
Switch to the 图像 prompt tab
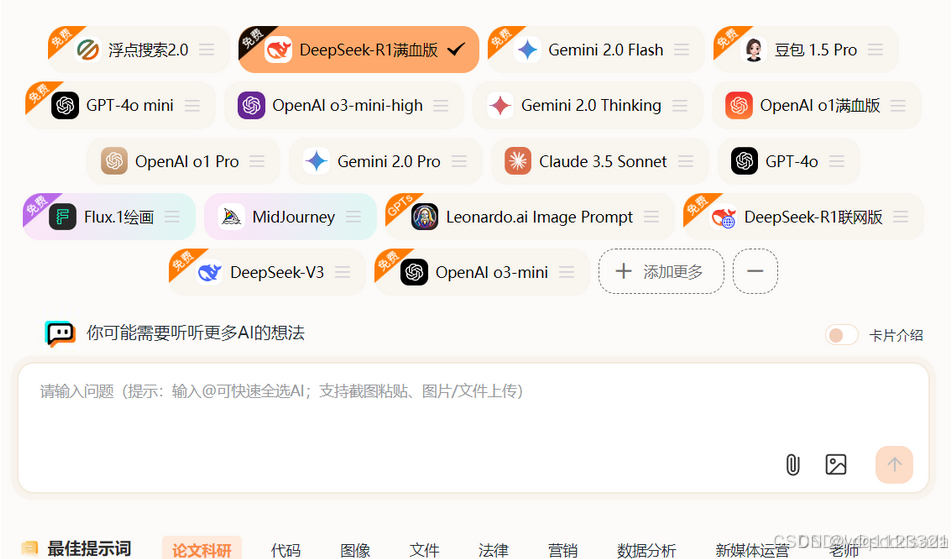point(355,550)
